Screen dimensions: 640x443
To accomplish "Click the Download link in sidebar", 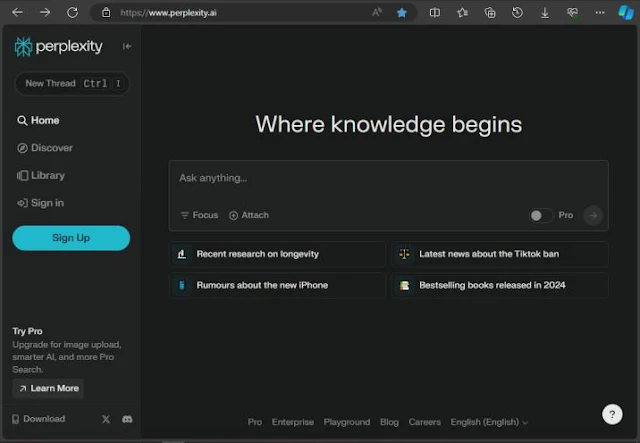I will point(39,419).
